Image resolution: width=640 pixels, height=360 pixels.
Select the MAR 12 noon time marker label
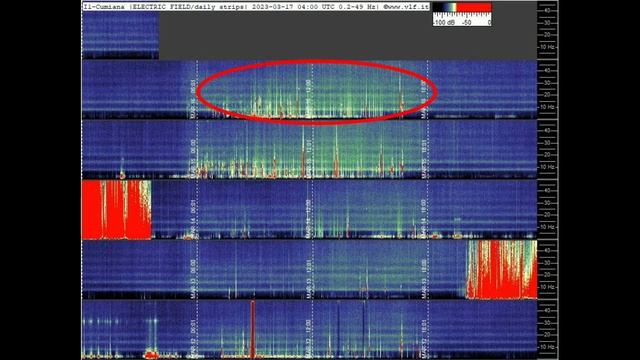(309, 339)
